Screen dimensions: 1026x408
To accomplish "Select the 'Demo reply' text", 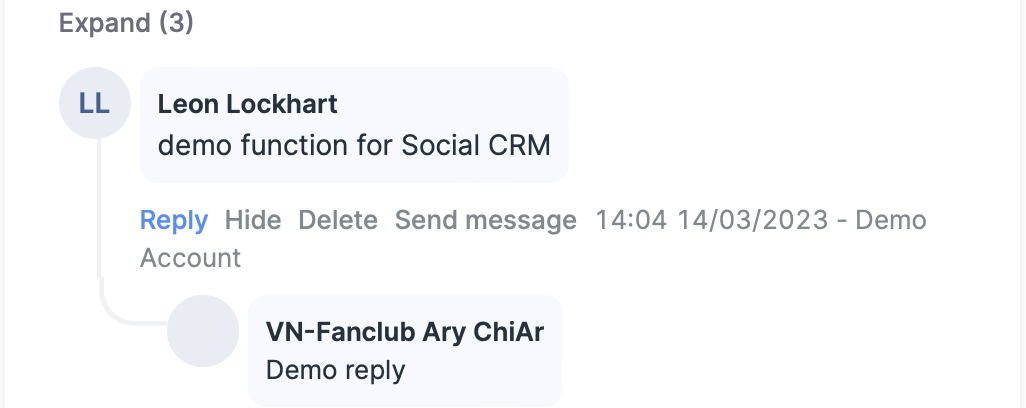I will click(x=335, y=370).
